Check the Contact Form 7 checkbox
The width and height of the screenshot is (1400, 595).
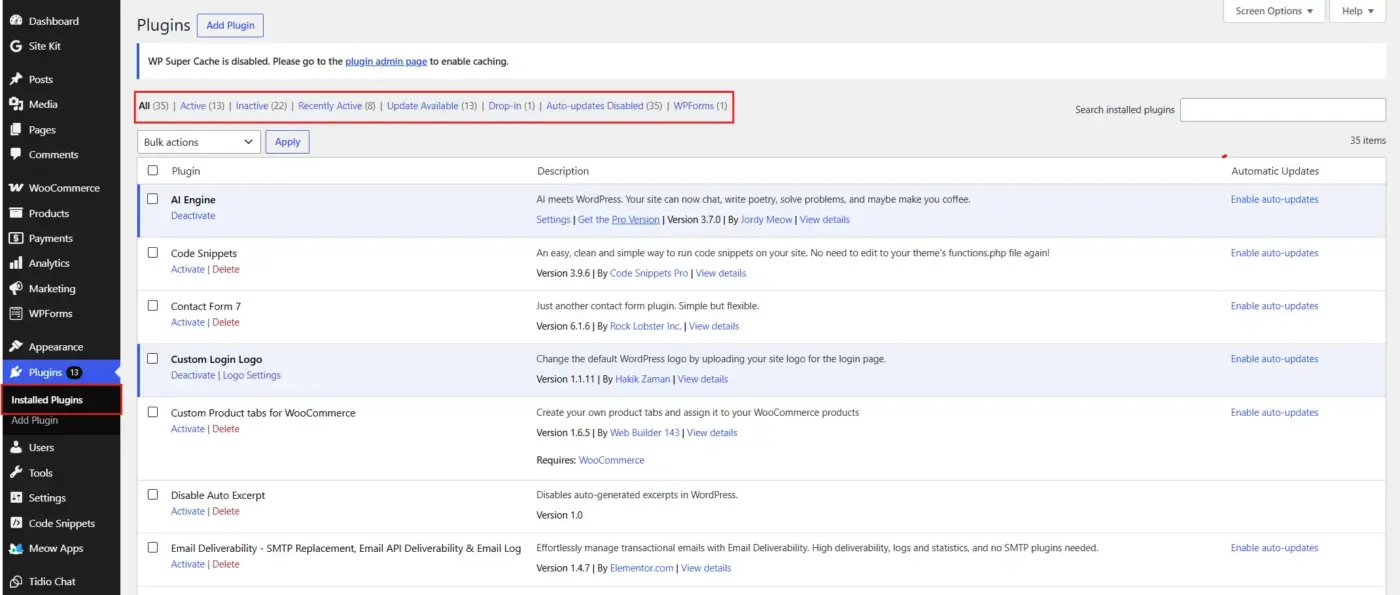click(x=153, y=305)
